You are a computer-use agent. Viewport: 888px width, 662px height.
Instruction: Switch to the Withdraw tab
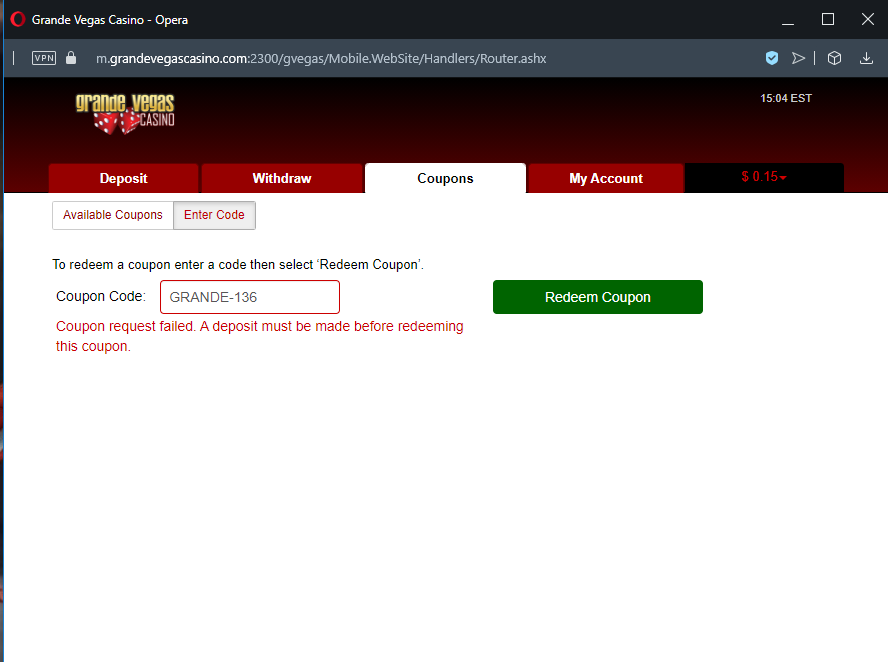click(282, 178)
